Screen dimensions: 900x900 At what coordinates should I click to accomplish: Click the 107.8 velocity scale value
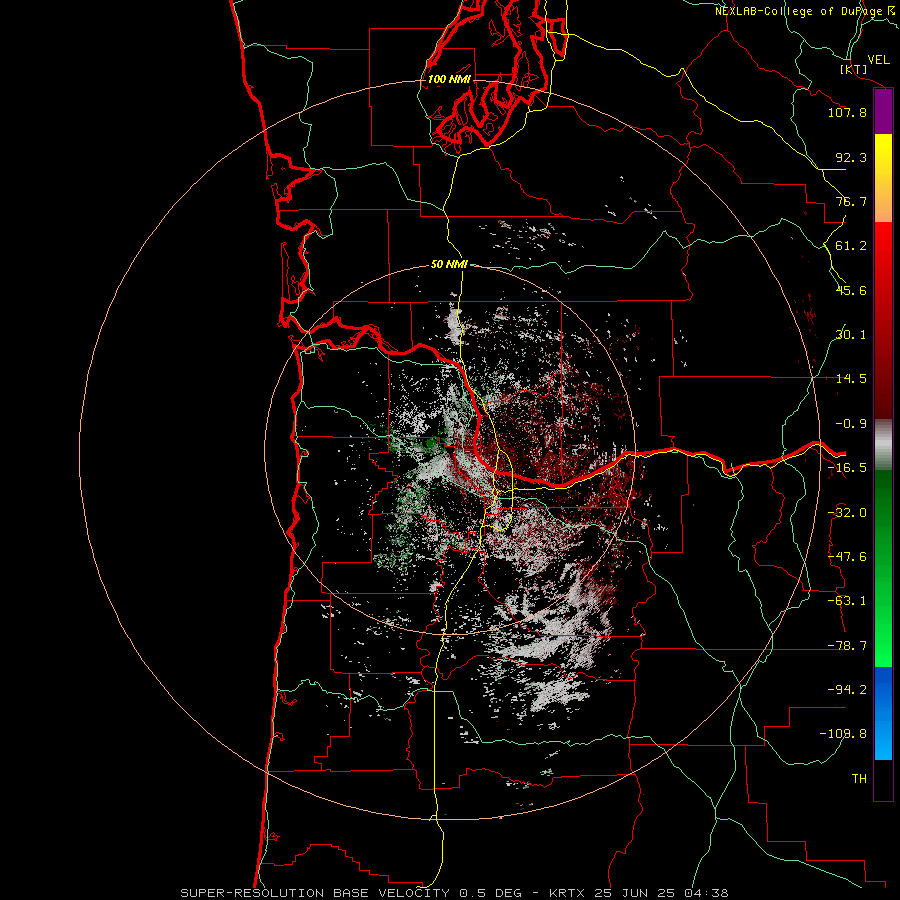click(847, 112)
